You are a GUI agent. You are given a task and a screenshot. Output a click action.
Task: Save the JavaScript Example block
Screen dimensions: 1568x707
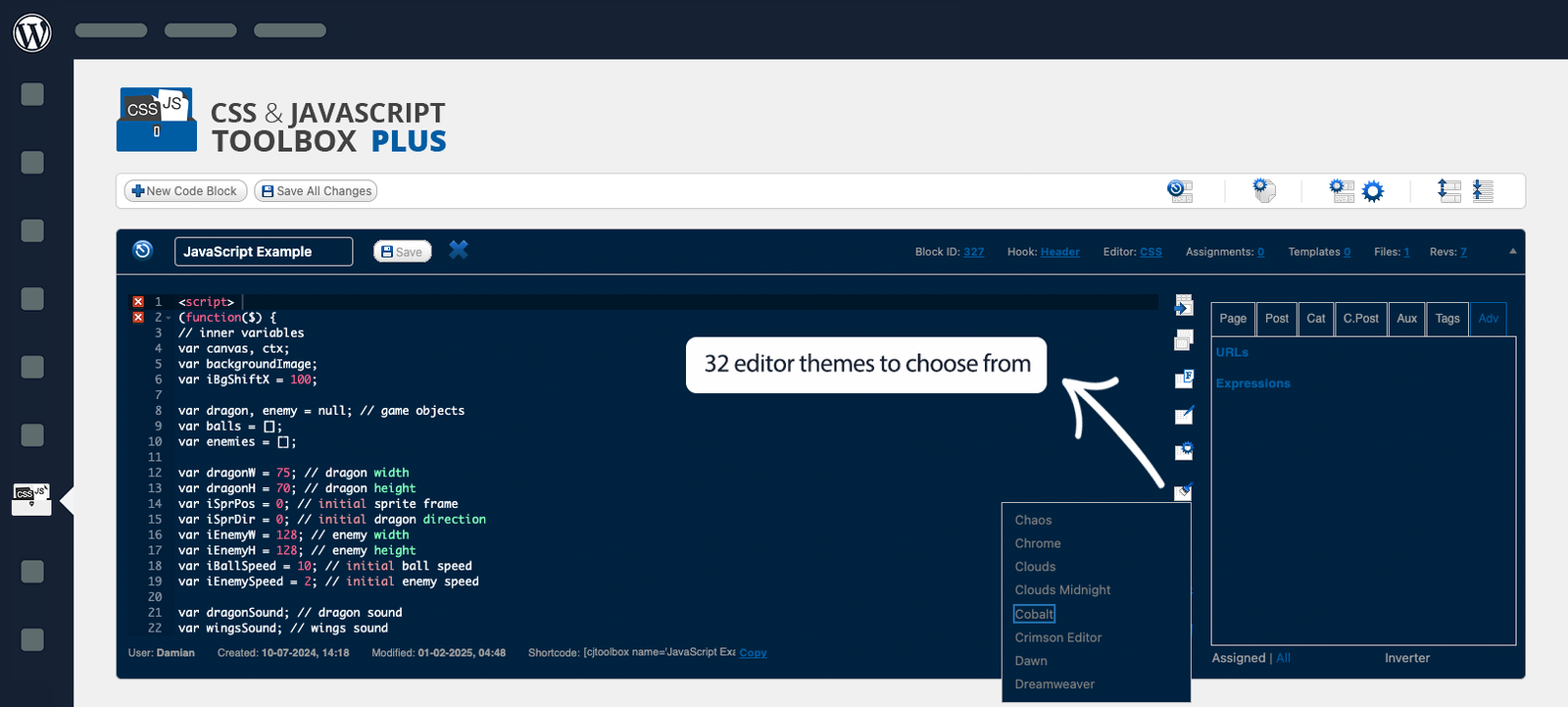(x=402, y=252)
